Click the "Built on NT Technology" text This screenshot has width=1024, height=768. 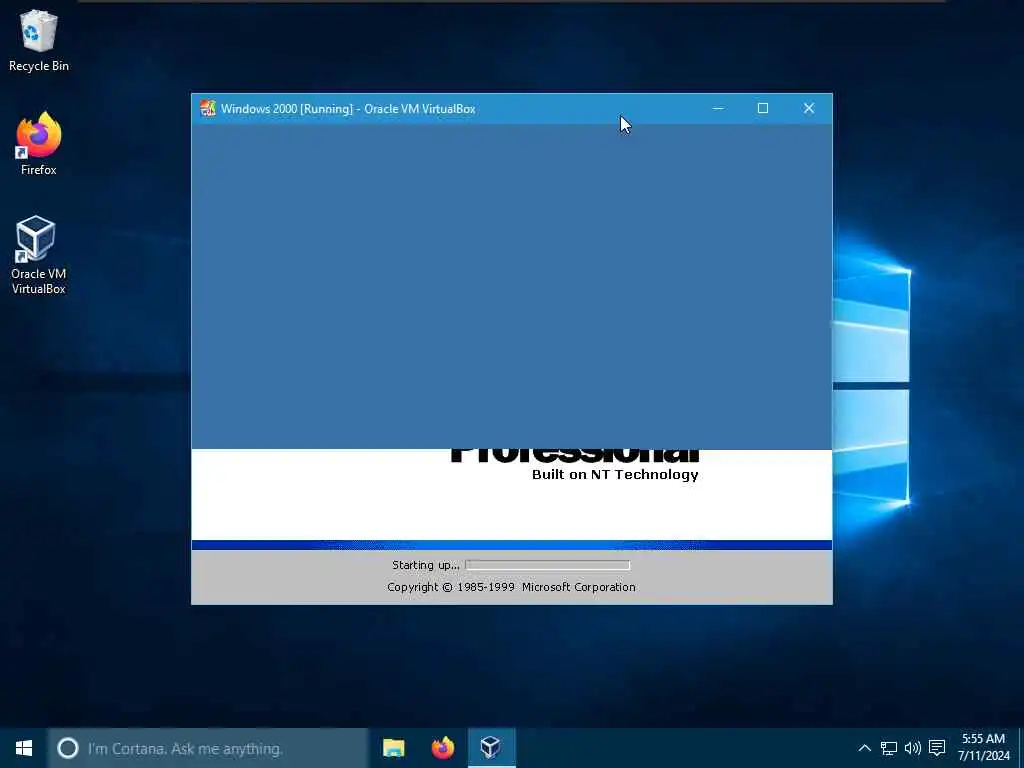click(x=615, y=475)
